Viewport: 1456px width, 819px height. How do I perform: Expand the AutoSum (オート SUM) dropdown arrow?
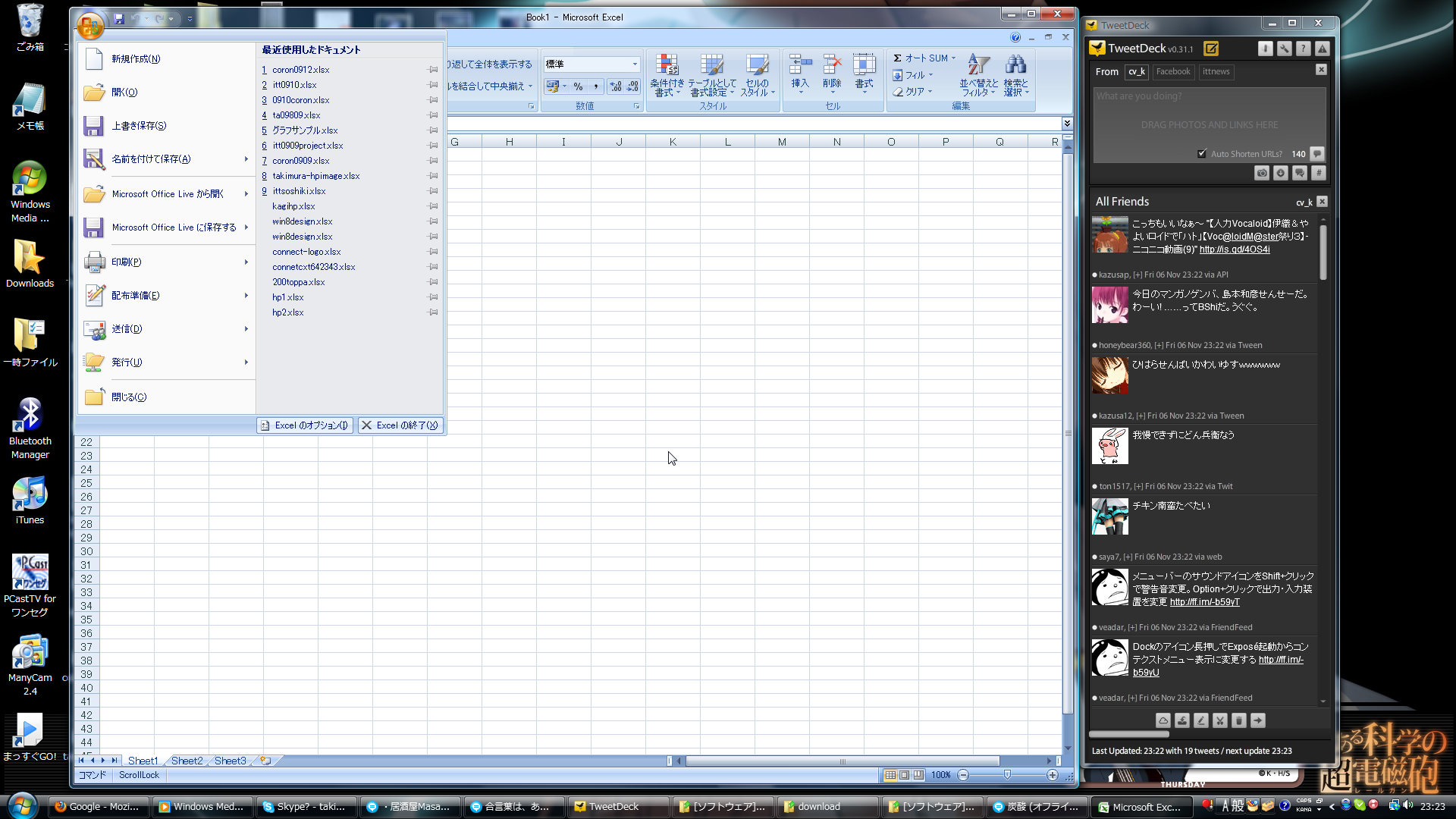953,58
